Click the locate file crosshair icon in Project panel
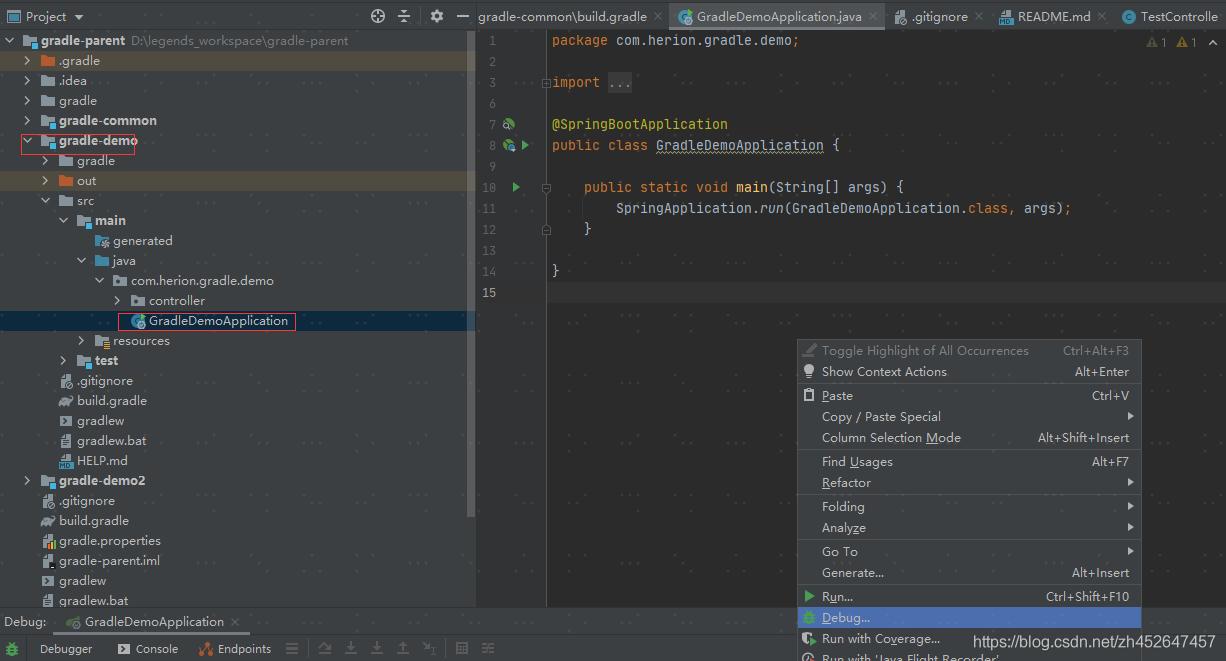The height and width of the screenshot is (661, 1226). point(377,16)
